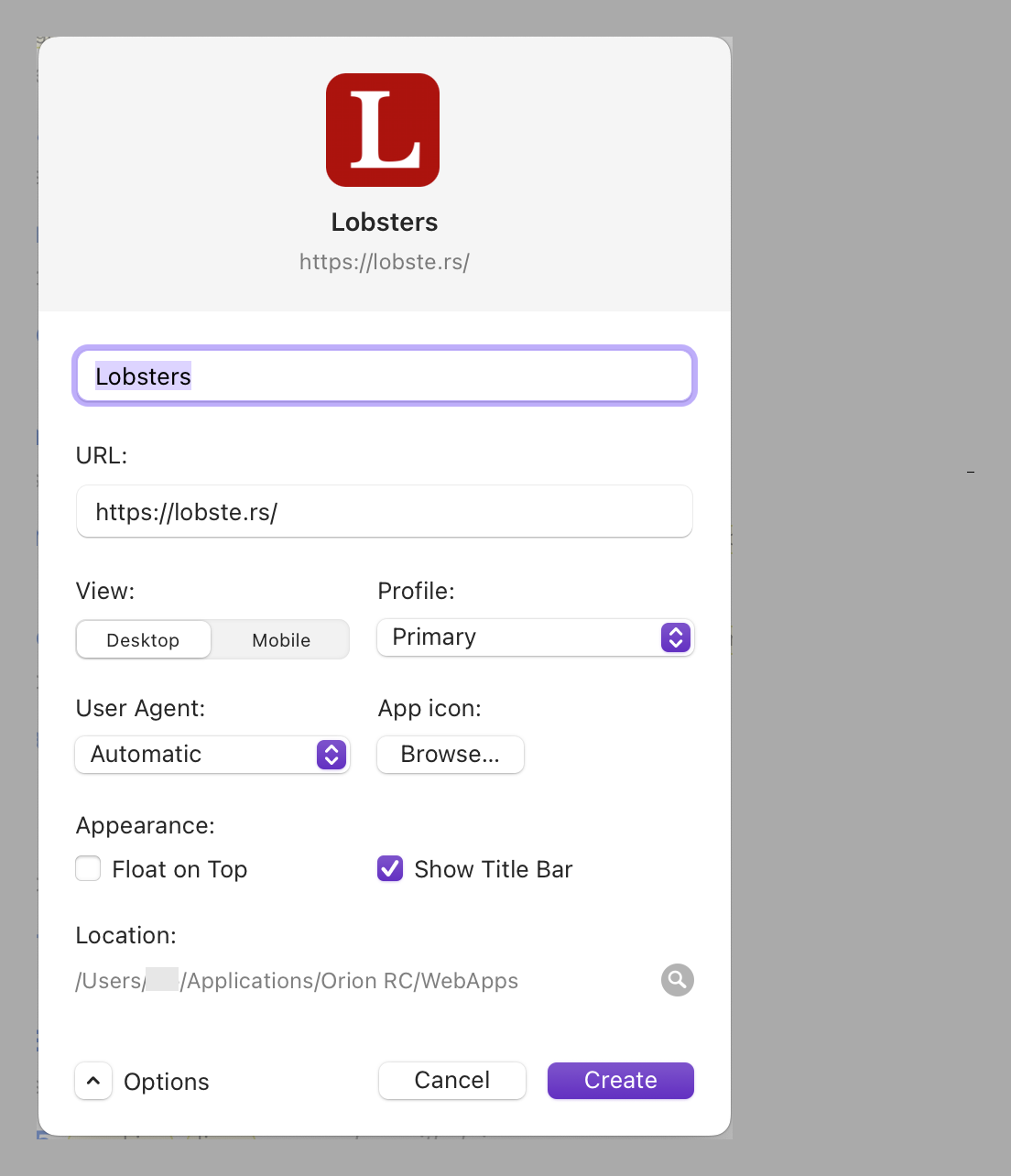Enable the Float on Top checkbox

(x=89, y=868)
